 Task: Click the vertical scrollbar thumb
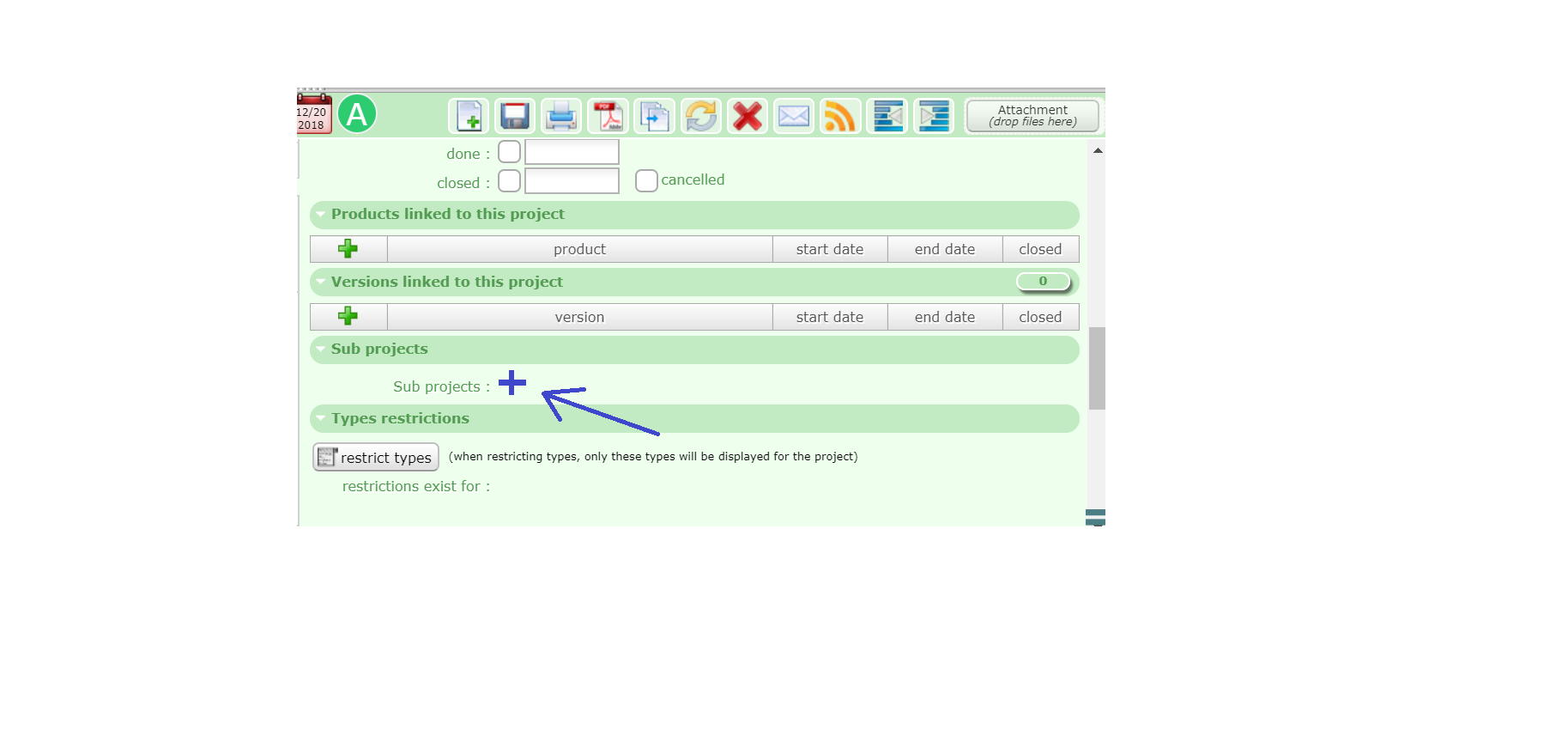pos(1097,368)
